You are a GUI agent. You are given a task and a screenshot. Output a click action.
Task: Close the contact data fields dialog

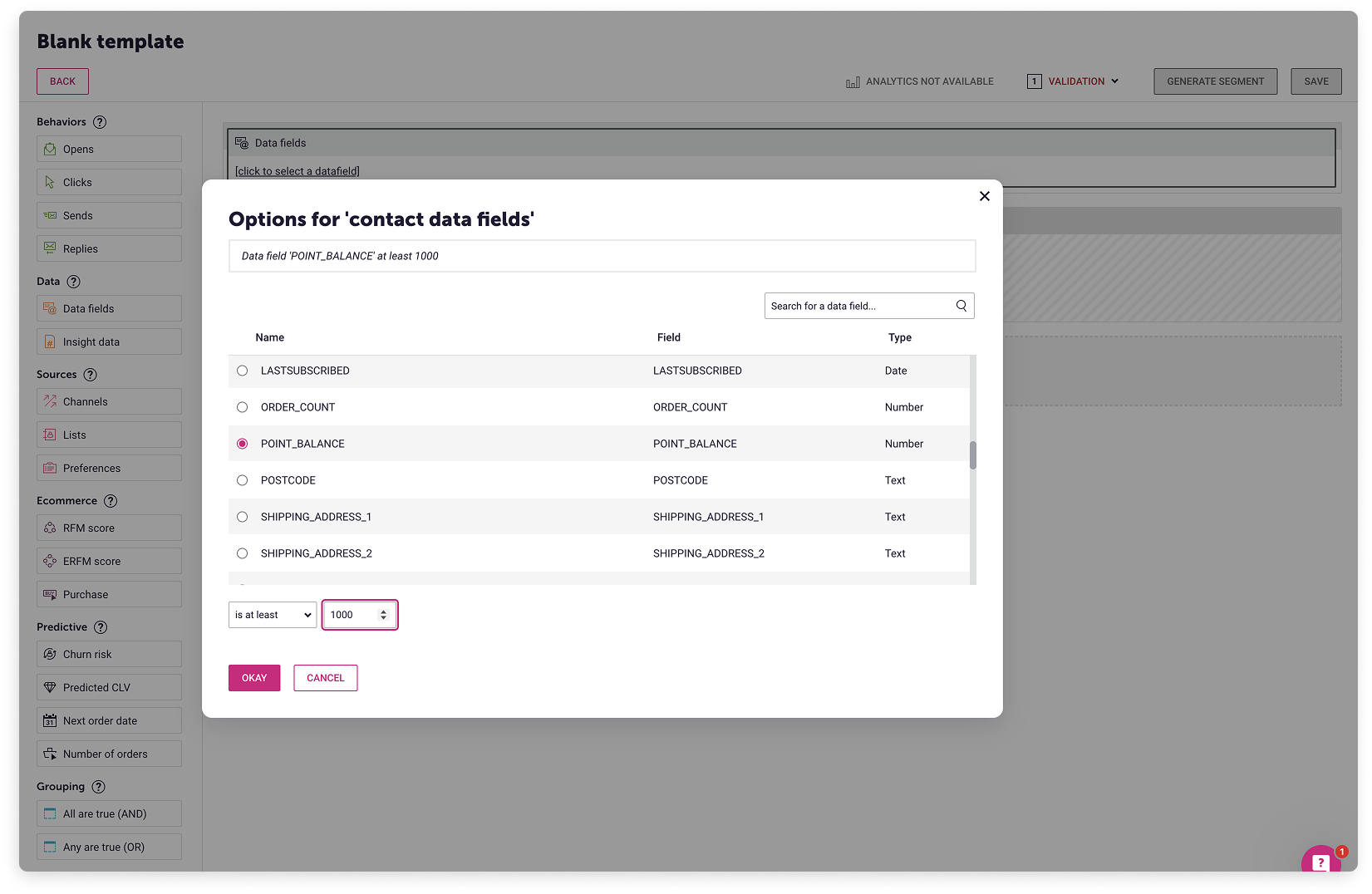point(984,196)
